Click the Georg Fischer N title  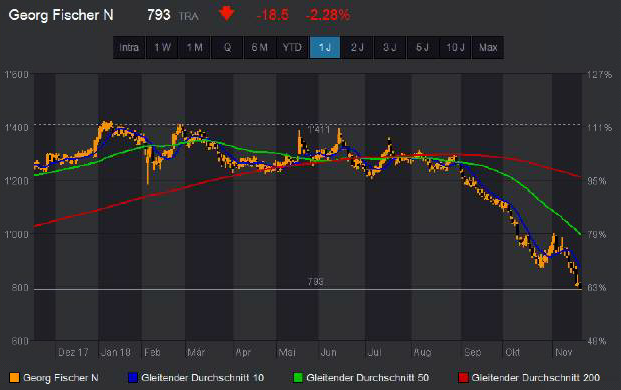[61, 15]
